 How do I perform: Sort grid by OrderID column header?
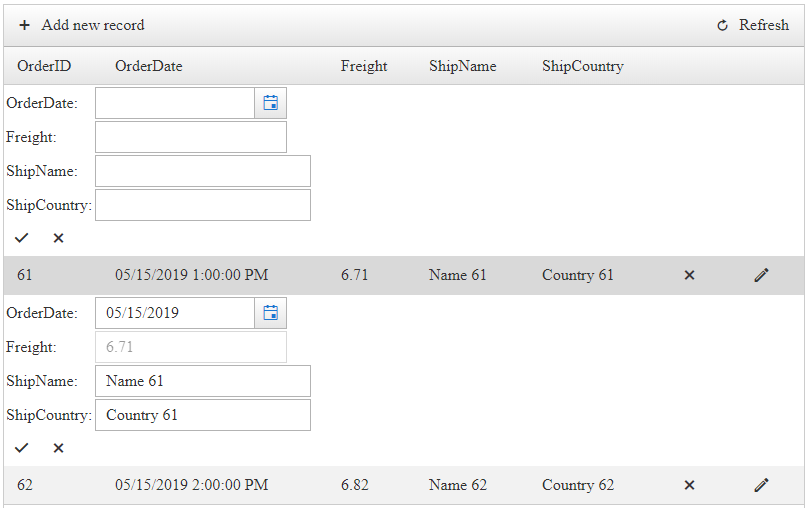44,66
